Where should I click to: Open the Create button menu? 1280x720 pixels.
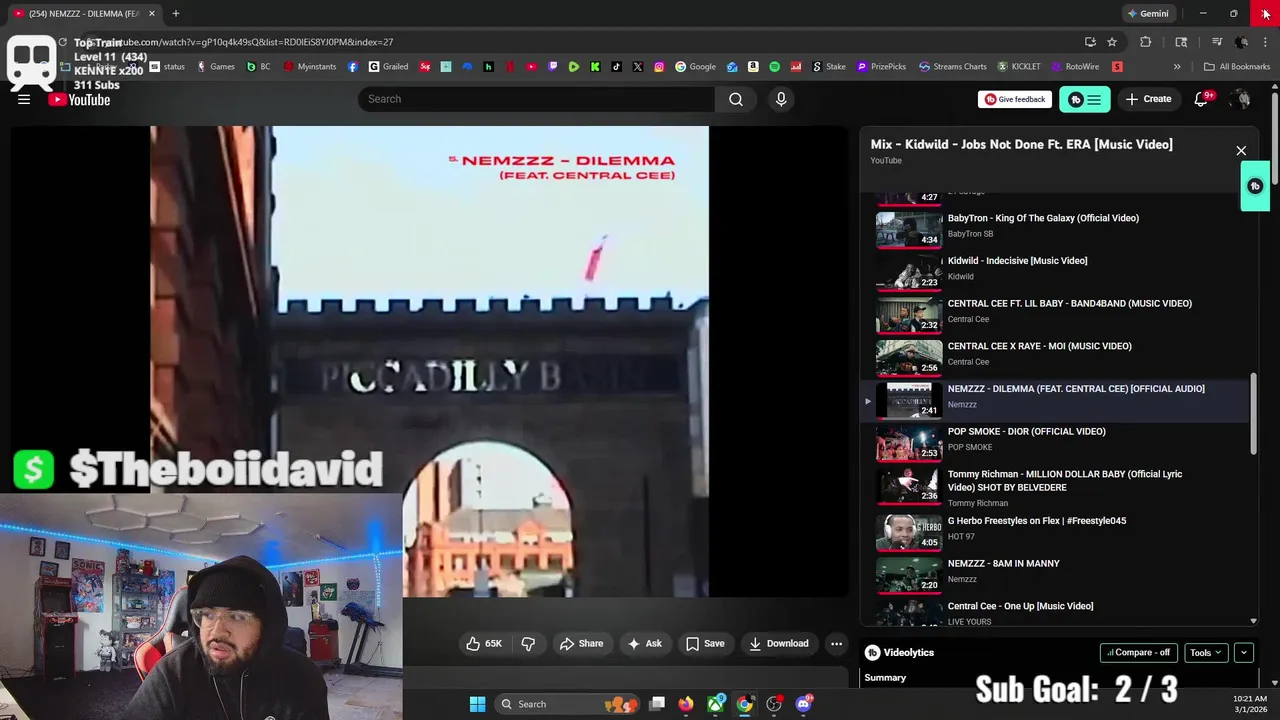pyautogui.click(x=1148, y=99)
